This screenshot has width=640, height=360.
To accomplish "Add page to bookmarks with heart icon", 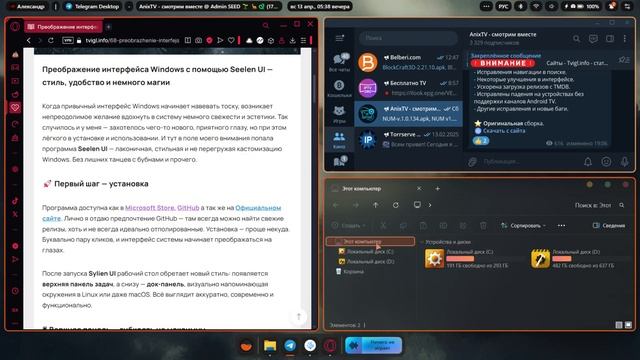I will pyautogui.click(x=231, y=40).
